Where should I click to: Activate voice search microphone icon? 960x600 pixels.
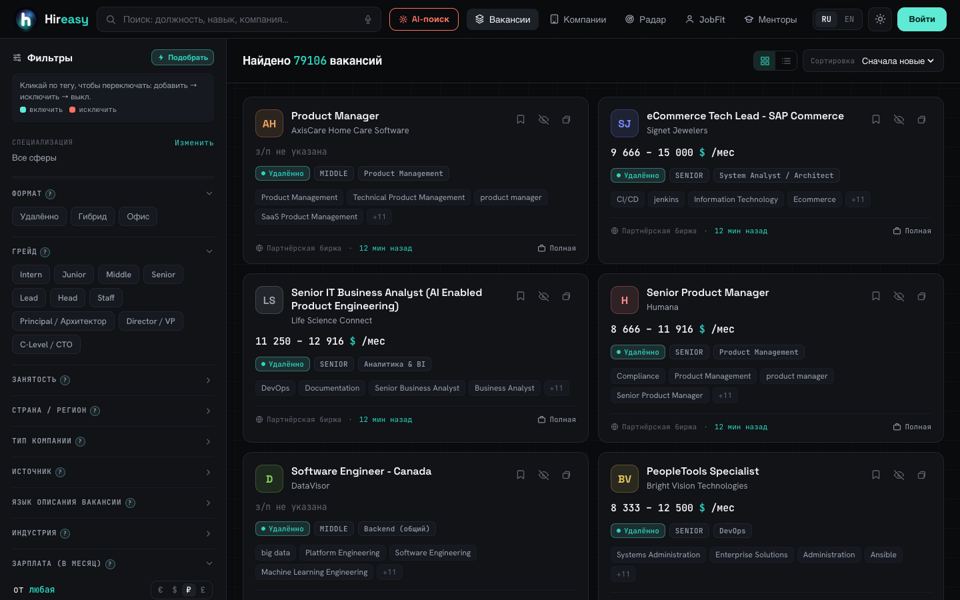pos(368,20)
